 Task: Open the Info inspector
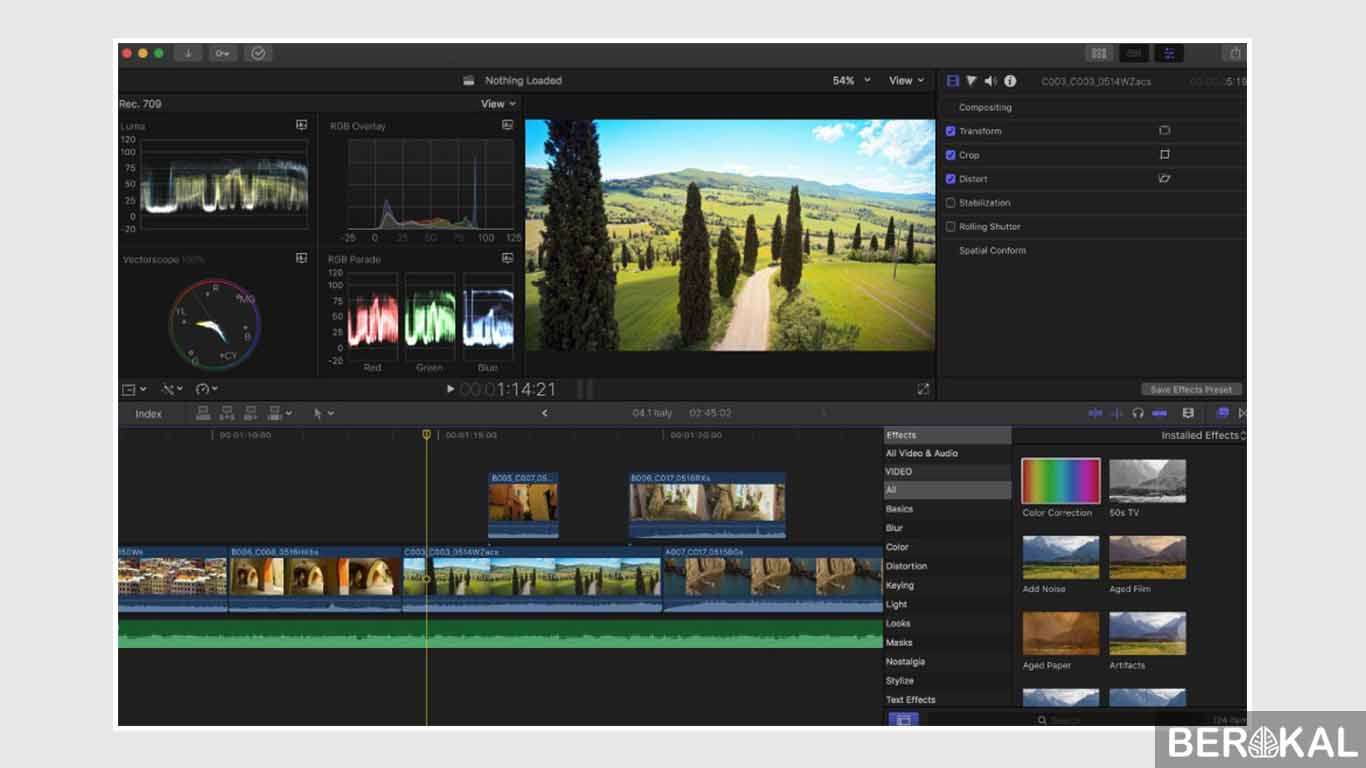click(x=1009, y=81)
